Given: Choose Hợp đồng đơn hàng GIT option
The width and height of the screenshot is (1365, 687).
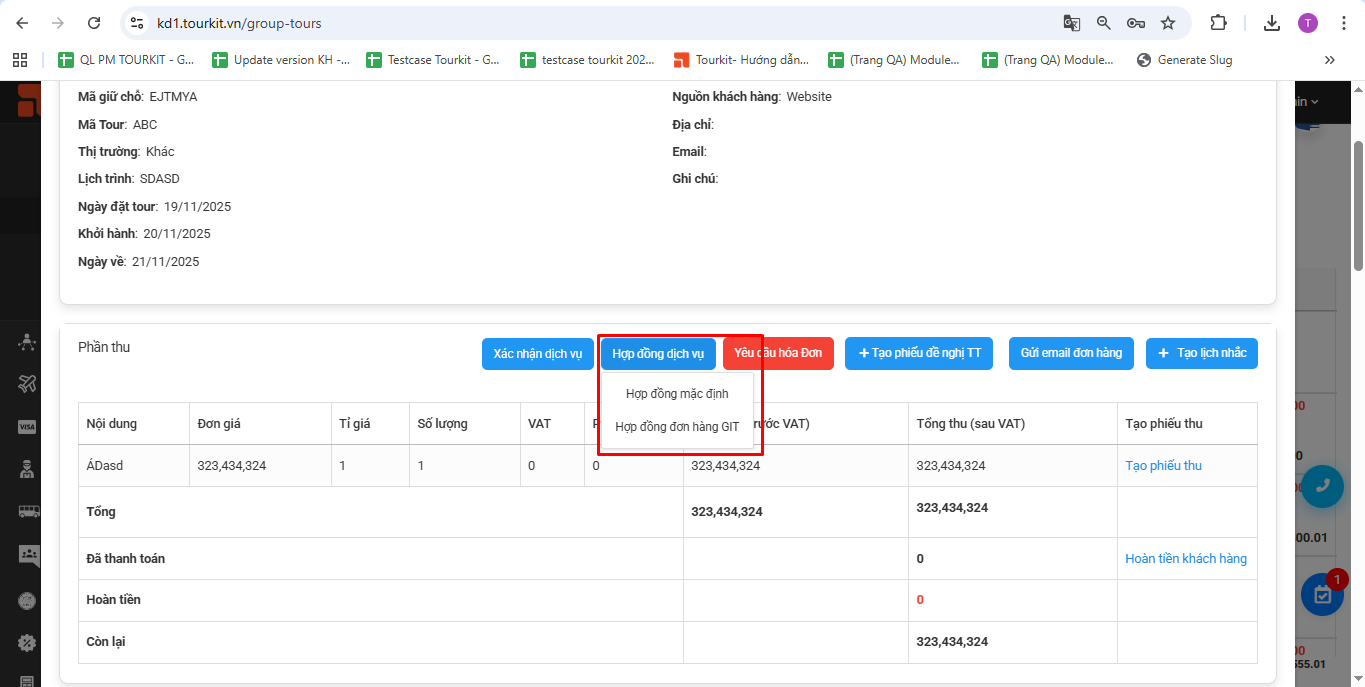Looking at the screenshot, I should click(x=677, y=427).
